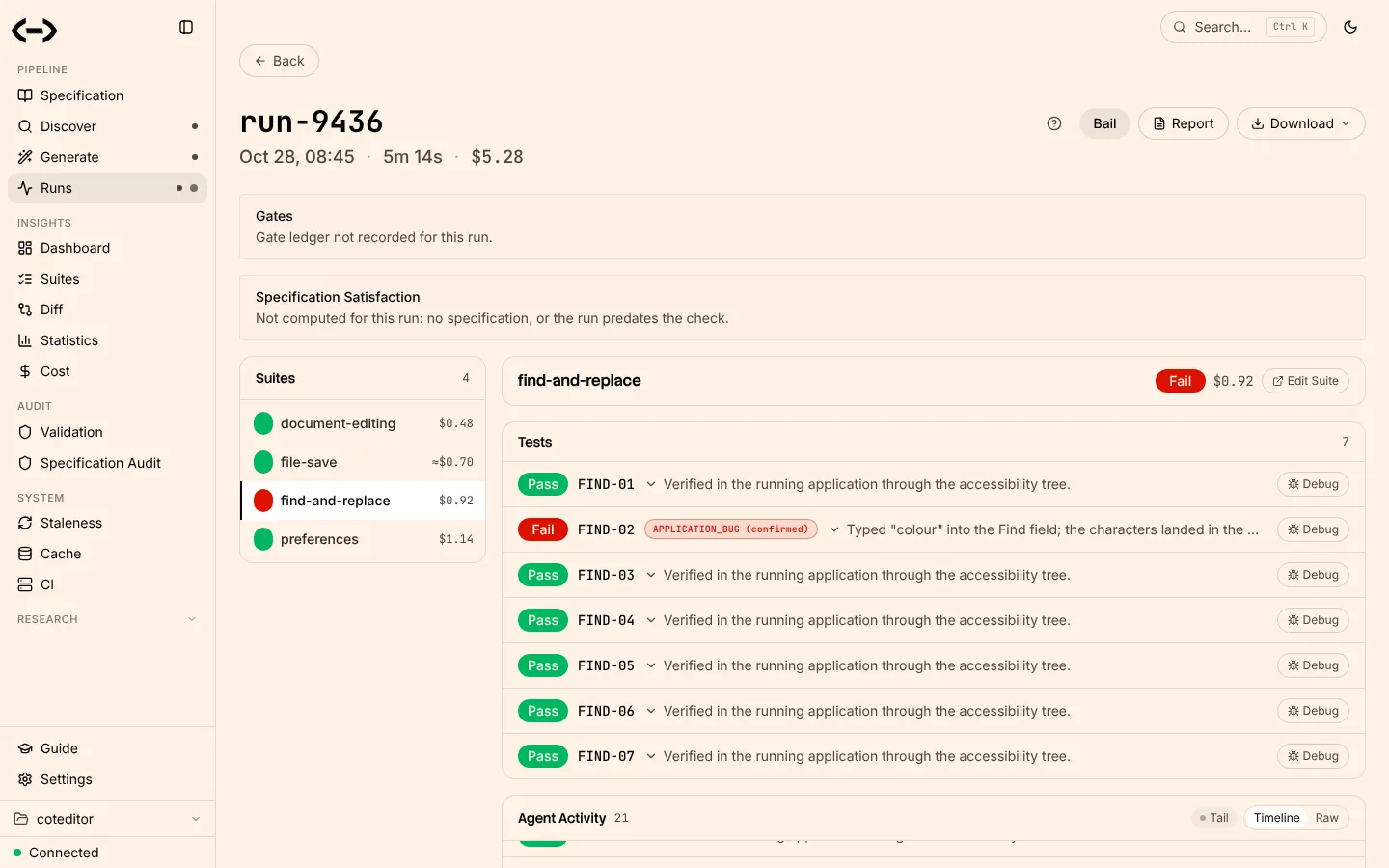Screen dimensions: 1389x868
Task: Expand the Research section
Action: click(x=107, y=619)
